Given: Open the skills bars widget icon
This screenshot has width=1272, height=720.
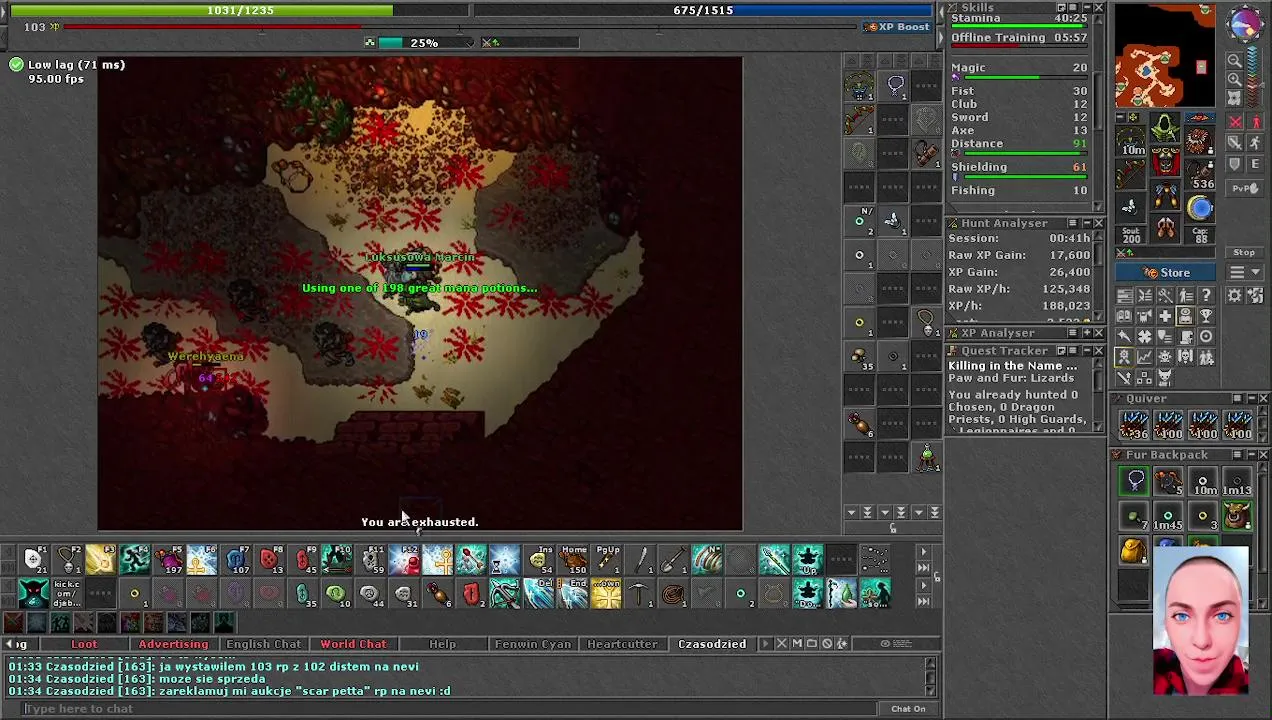Looking at the screenshot, I should point(1124,295).
